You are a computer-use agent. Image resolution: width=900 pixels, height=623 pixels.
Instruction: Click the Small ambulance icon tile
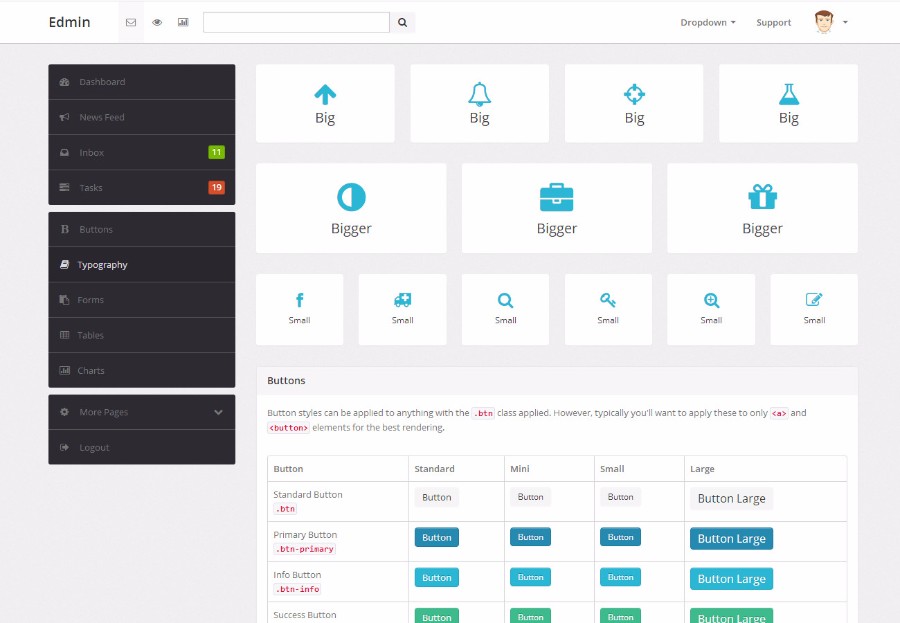(402, 309)
